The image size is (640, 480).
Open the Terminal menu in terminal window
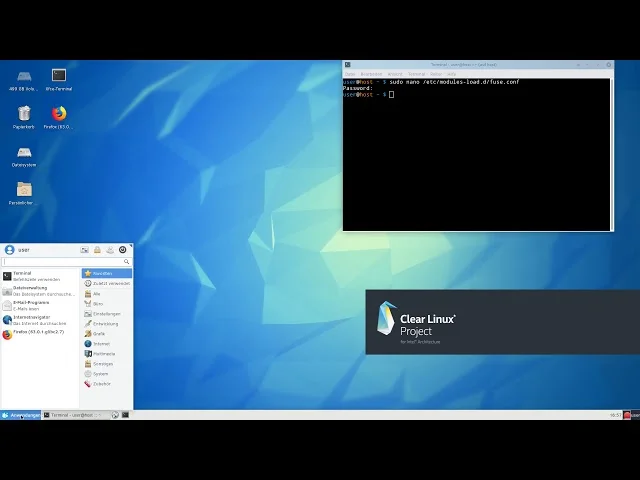[416, 74]
